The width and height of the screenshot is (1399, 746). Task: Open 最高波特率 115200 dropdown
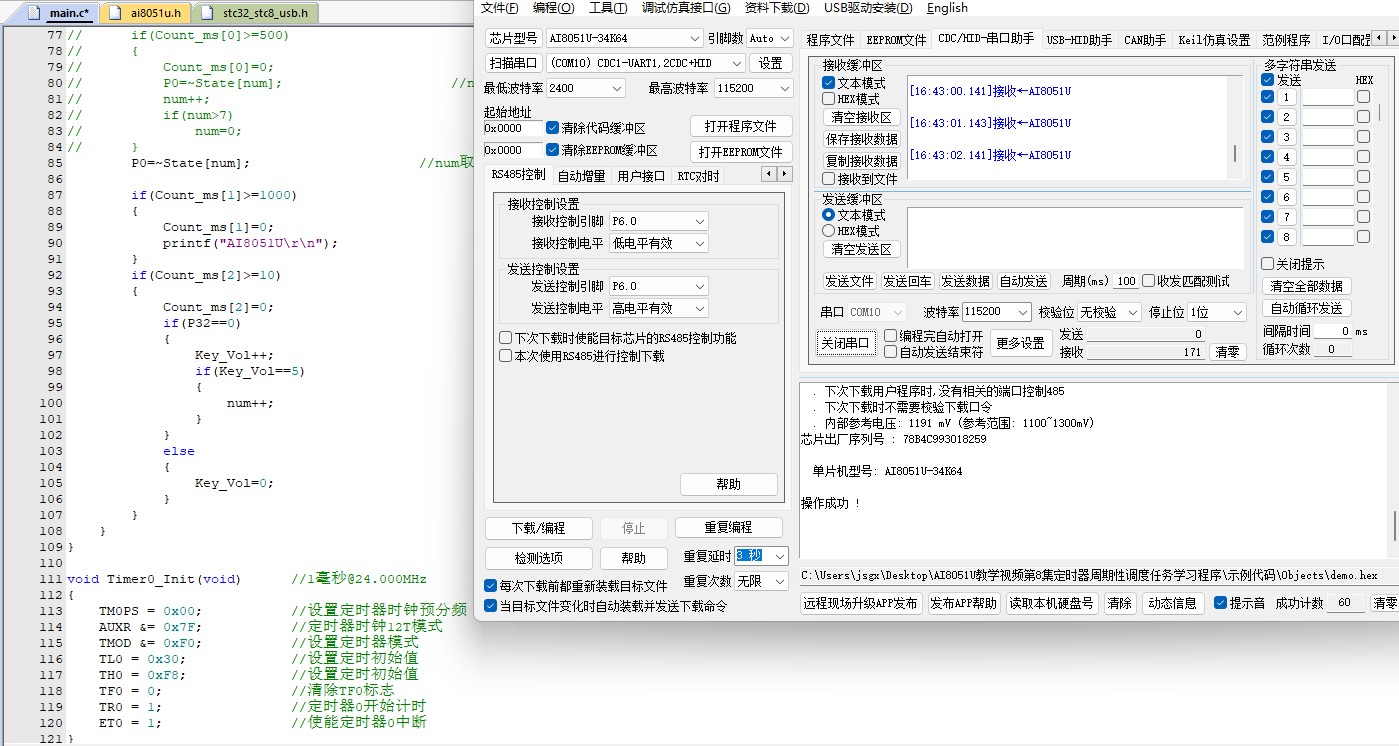click(754, 88)
